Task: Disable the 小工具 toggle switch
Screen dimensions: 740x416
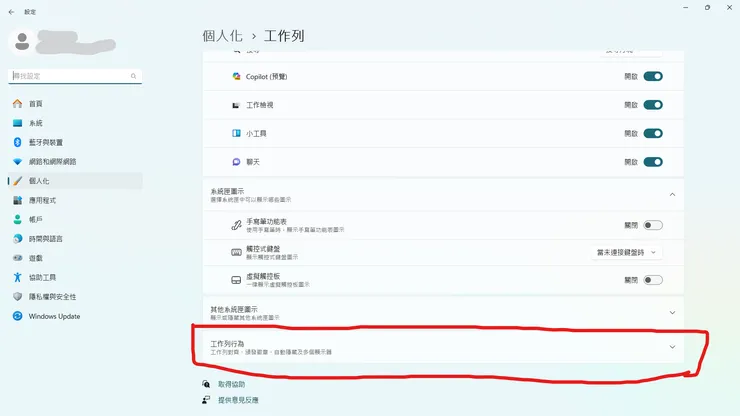Action: tap(653, 133)
